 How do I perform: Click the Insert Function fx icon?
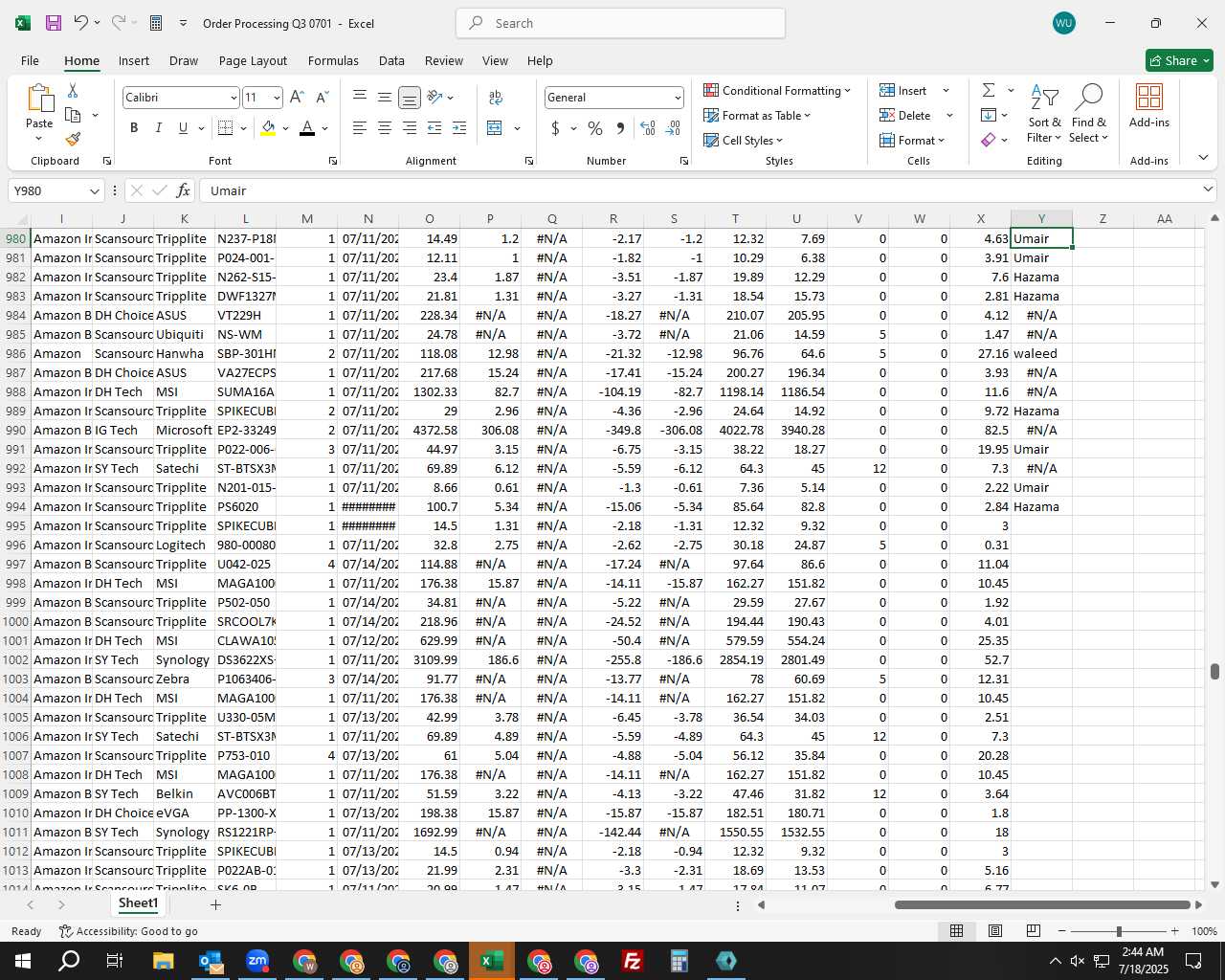[184, 190]
